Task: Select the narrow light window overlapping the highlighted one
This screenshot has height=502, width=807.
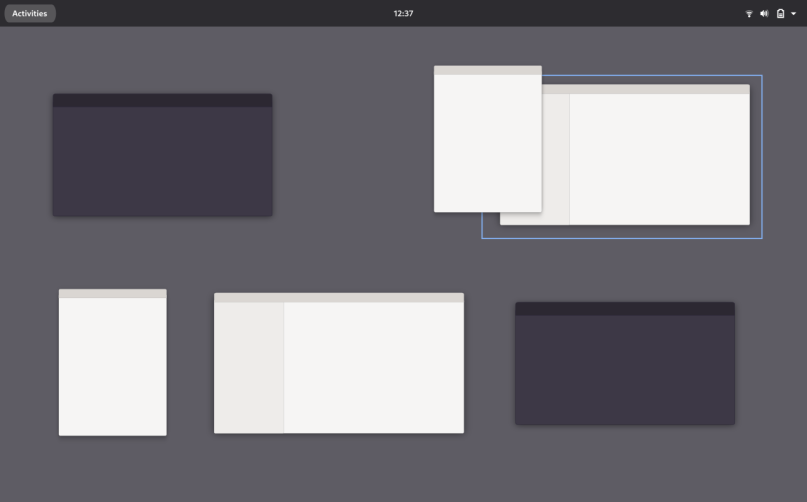Action: pyautogui.click(x=487, y=144)
